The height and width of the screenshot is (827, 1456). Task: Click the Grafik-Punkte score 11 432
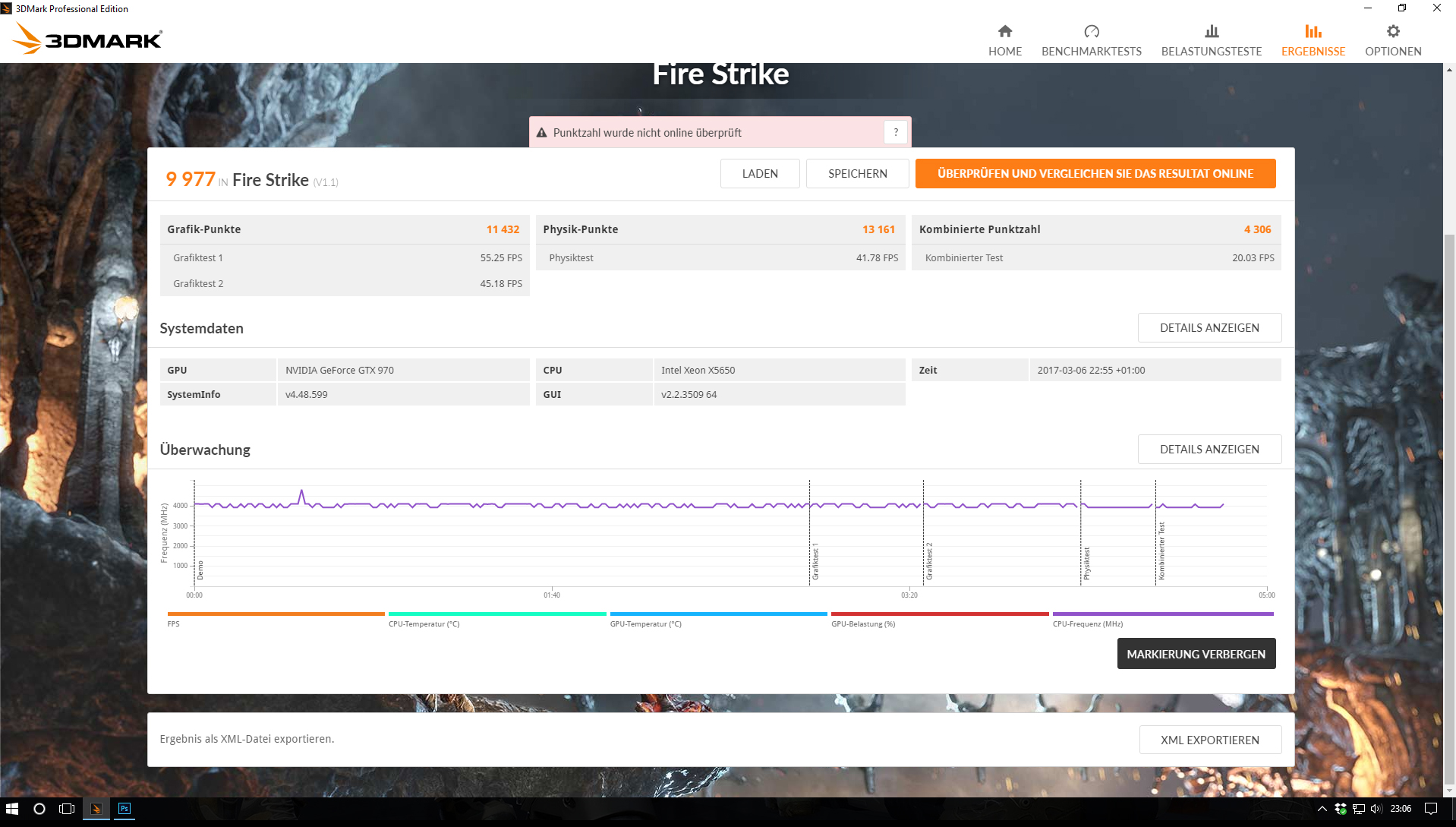point(503,229)
